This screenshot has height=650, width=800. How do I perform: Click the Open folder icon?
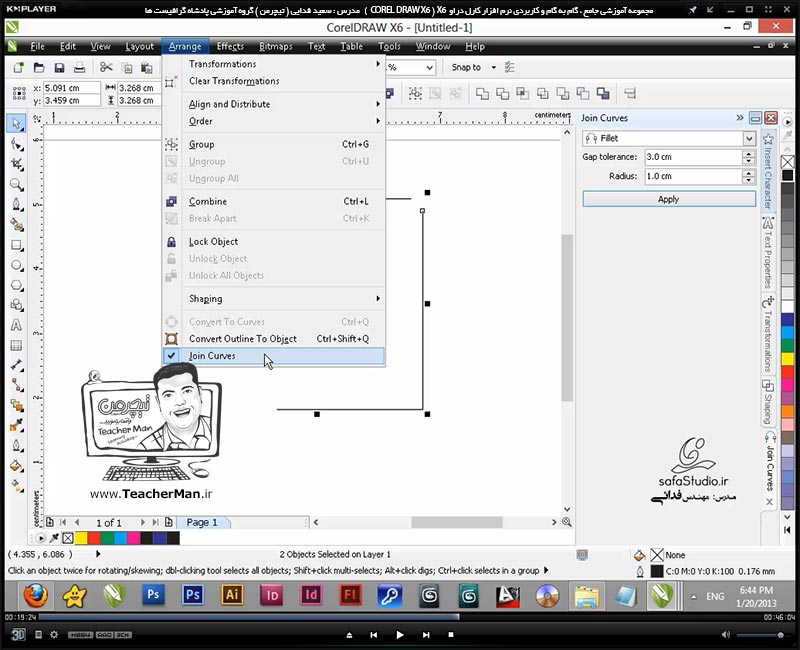click(x=39, y=67)
